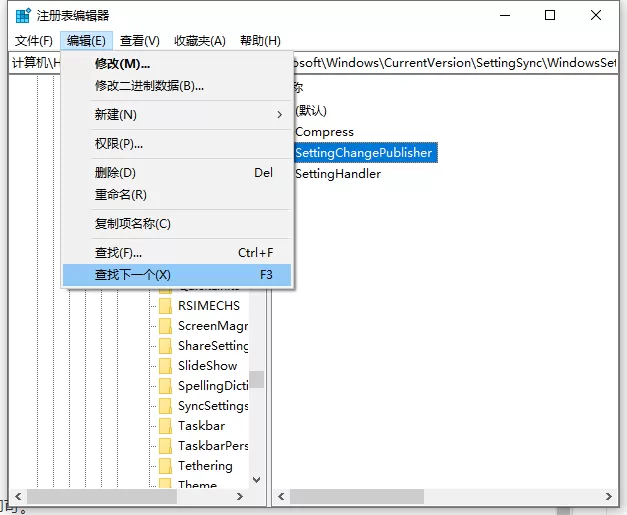The height and width of the screenshot is (515, 627).
Task: Select 查找下一个(X) menu entry
Action: click(x=177, y=275)
